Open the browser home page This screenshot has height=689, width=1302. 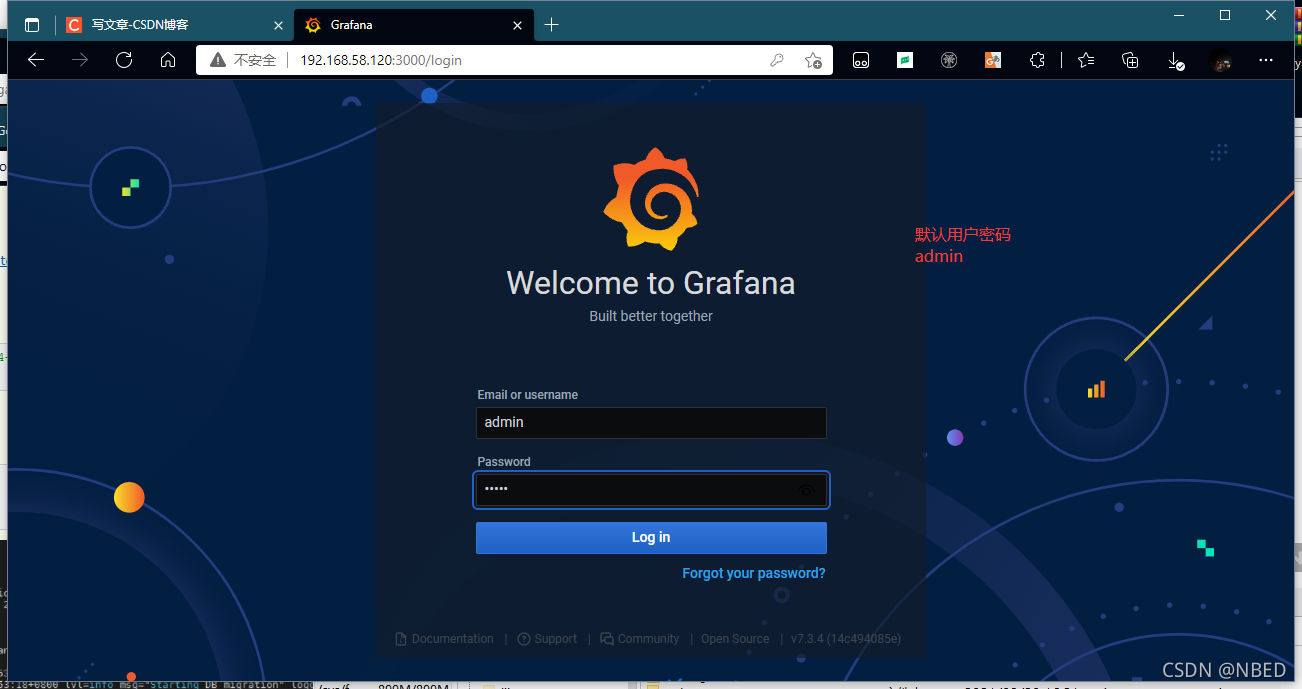coord(168,60)
